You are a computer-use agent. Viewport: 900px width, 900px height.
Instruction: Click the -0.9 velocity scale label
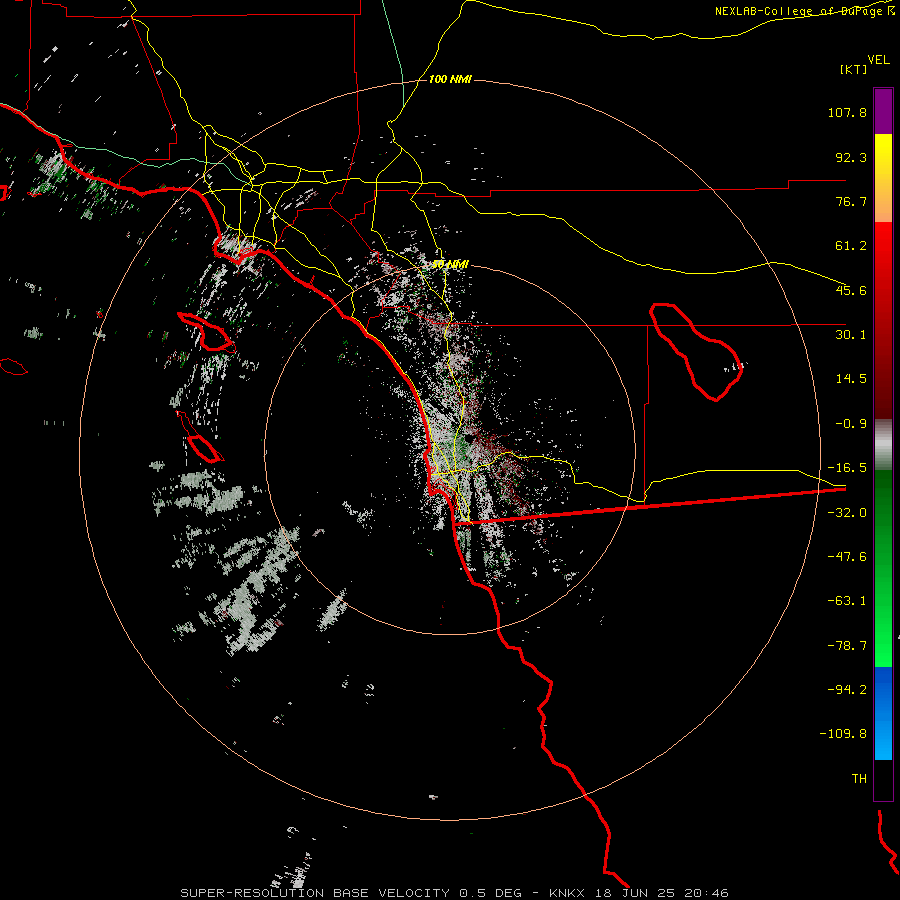pyautogui.click(x=851, y=424)
